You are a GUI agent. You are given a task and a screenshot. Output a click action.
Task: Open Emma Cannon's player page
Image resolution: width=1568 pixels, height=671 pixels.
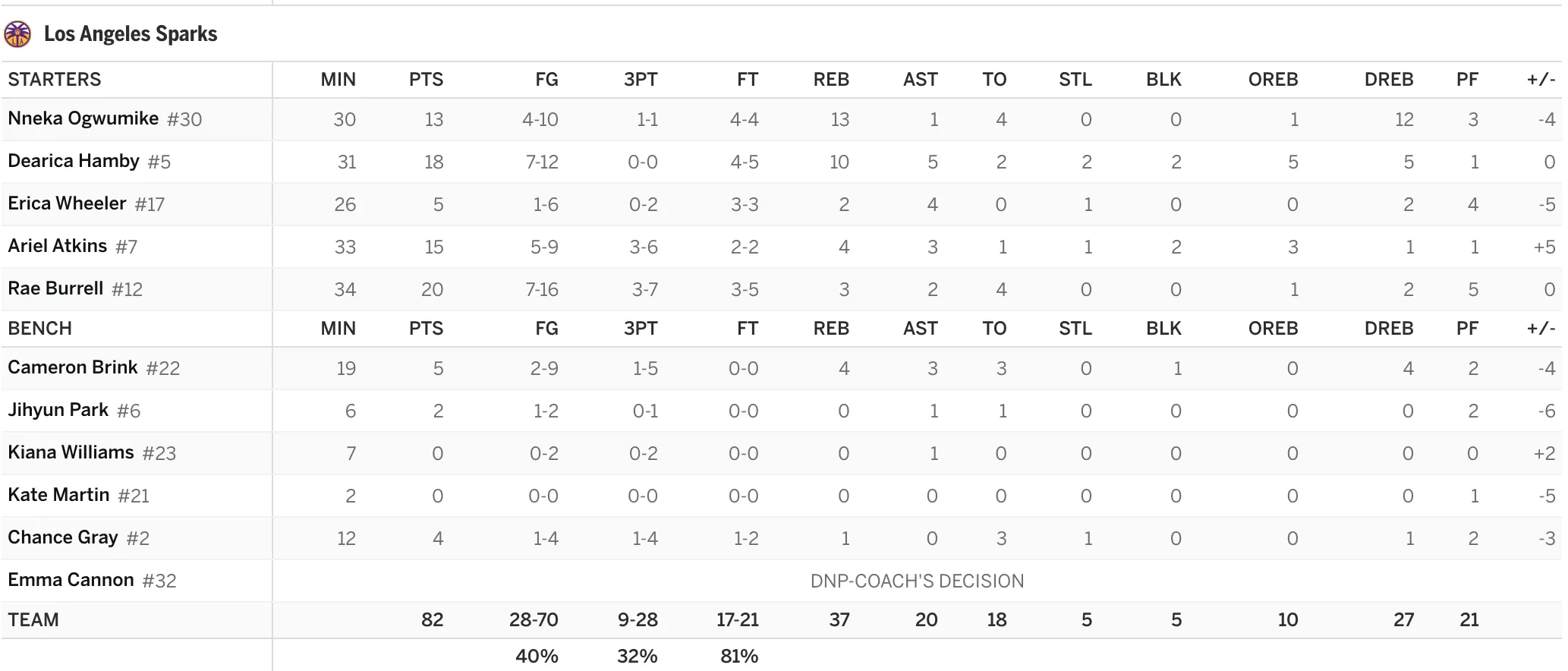point(71,580)
